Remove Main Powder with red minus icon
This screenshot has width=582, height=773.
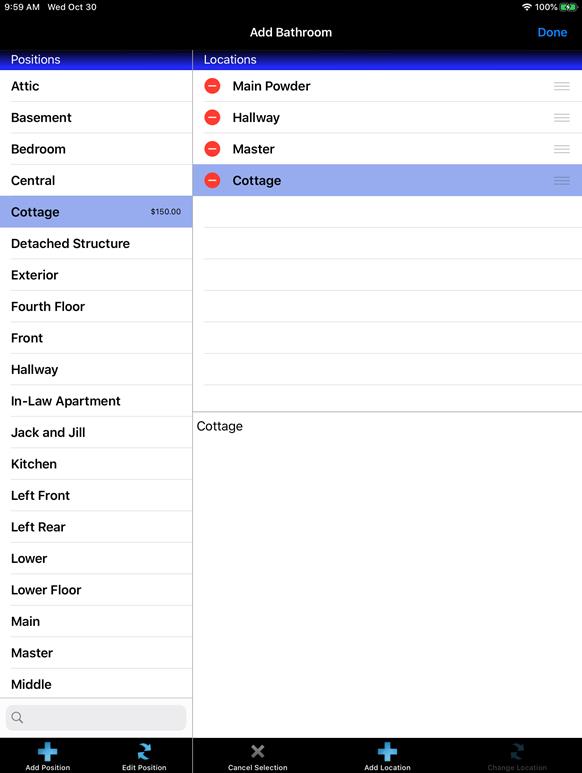[212, 86]
